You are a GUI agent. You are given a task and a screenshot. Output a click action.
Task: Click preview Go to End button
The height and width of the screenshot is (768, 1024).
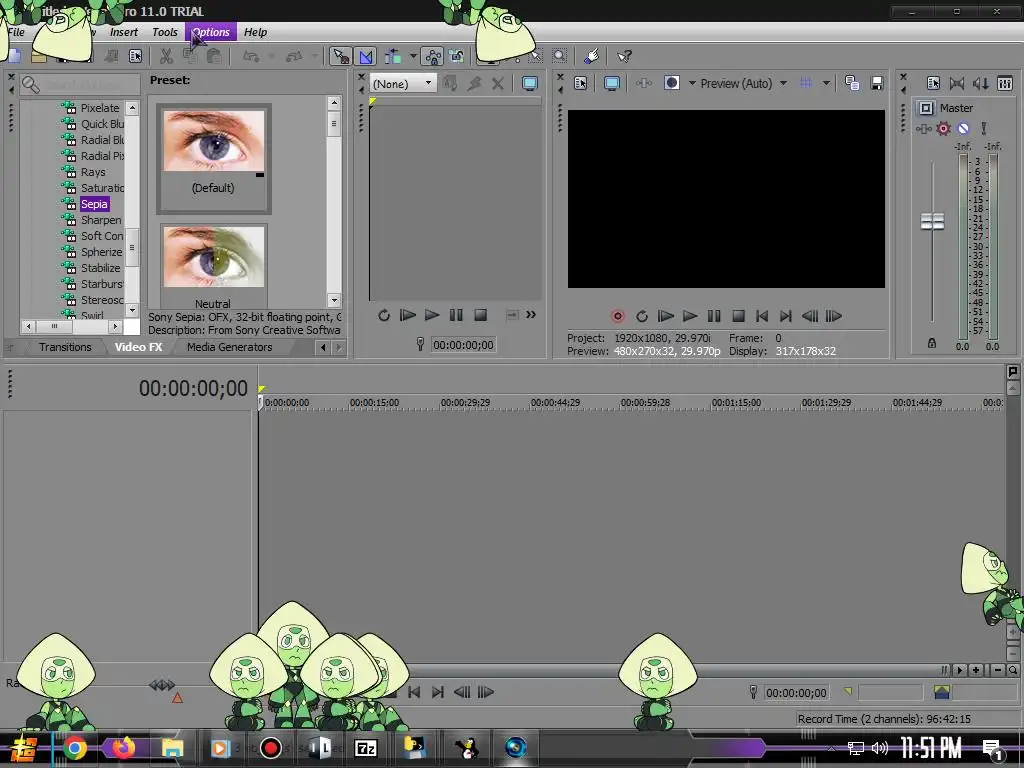click(x=786, y=316)
